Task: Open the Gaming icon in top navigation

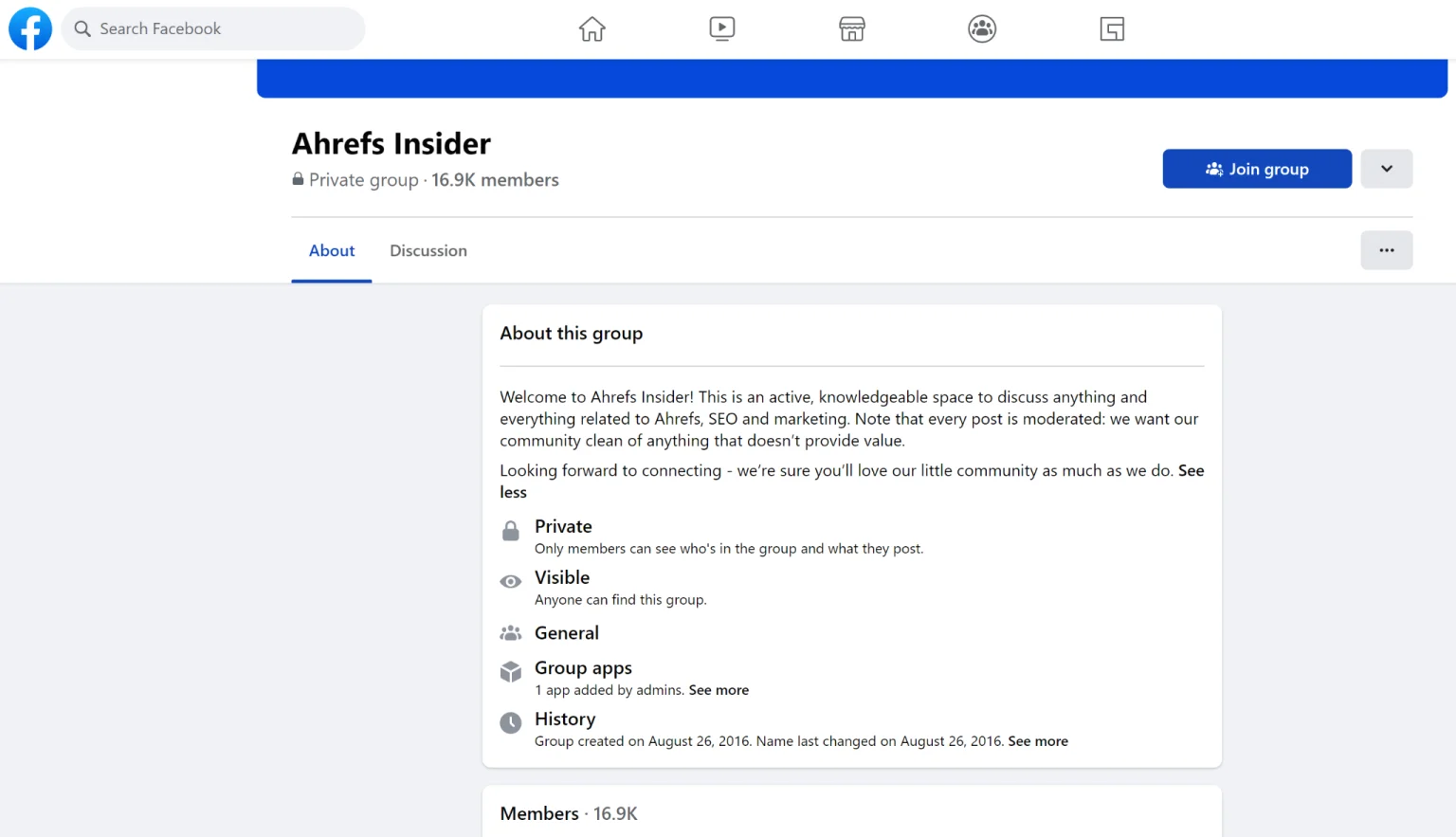Action: [x=1111, y=29]
